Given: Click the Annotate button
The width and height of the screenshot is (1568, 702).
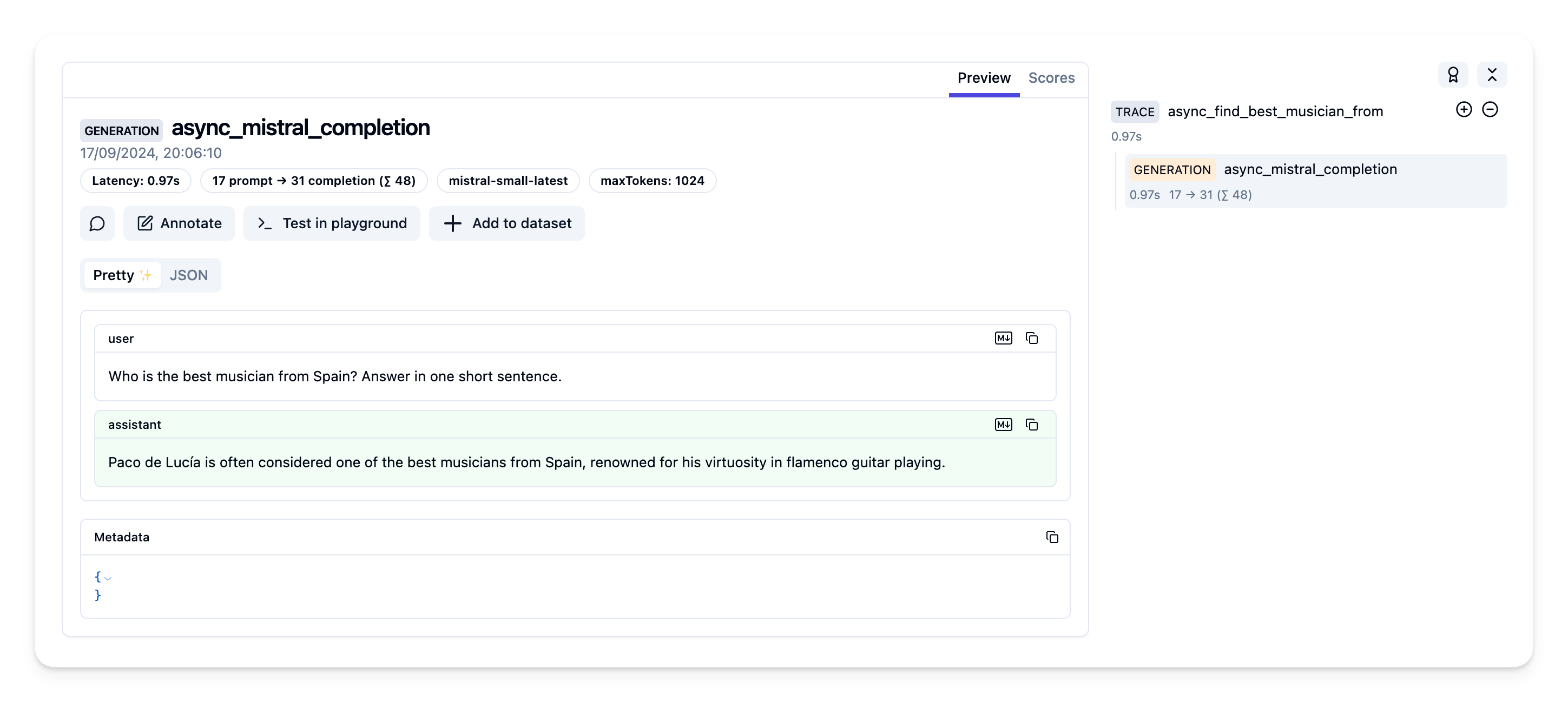Looking at the screenshot, I should (x=179, y=223).
